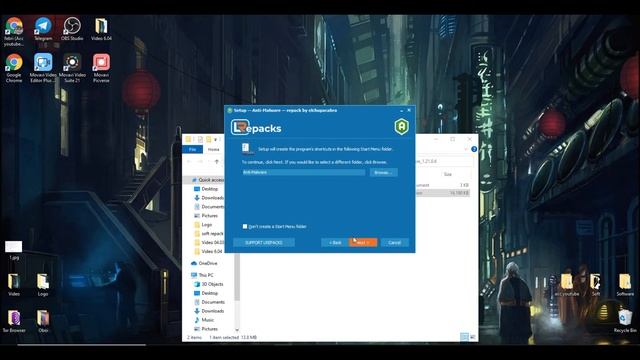Open soft repack folder in Explorer sidebar
Viewport: 640px width, 360px height.
tap(209, 233)
